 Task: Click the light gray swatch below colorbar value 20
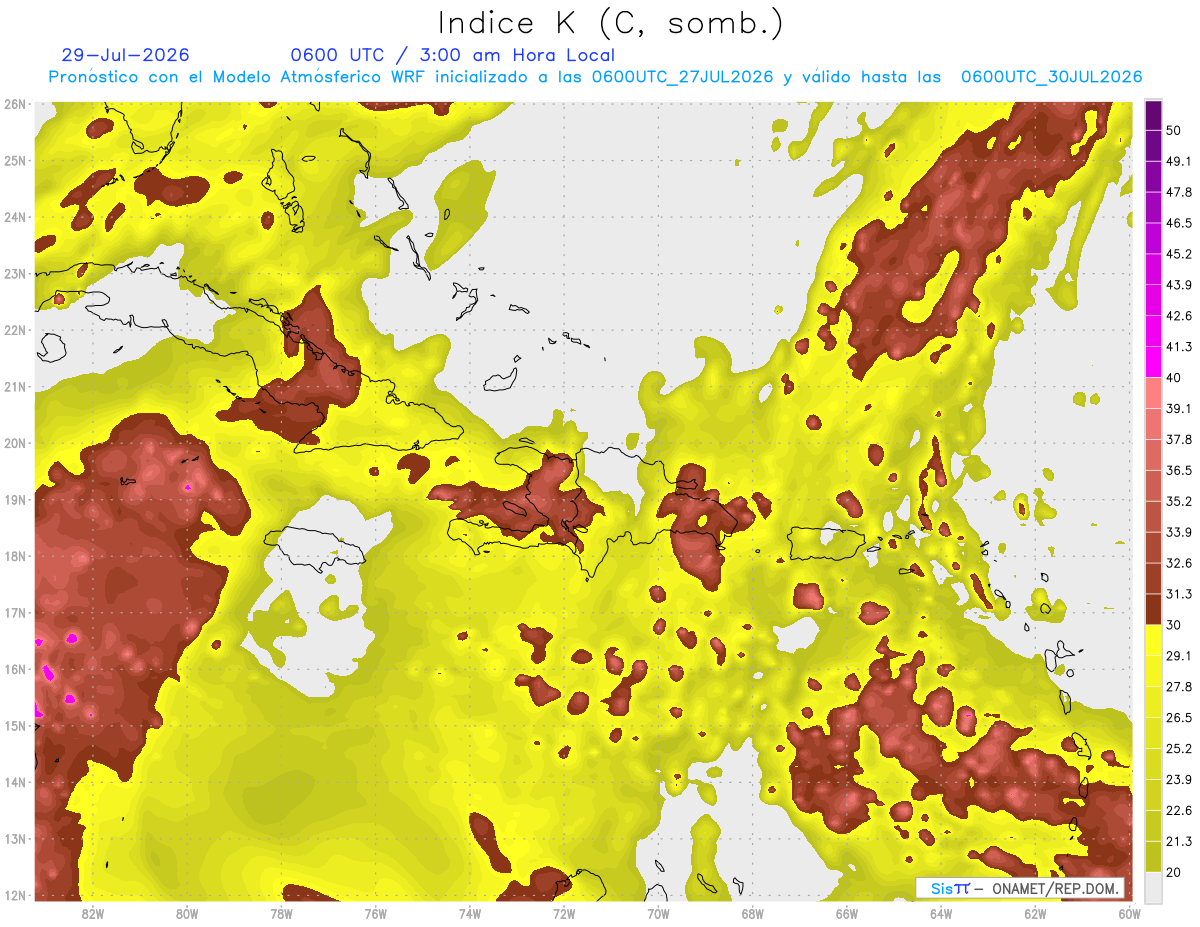coord(1153,886)
